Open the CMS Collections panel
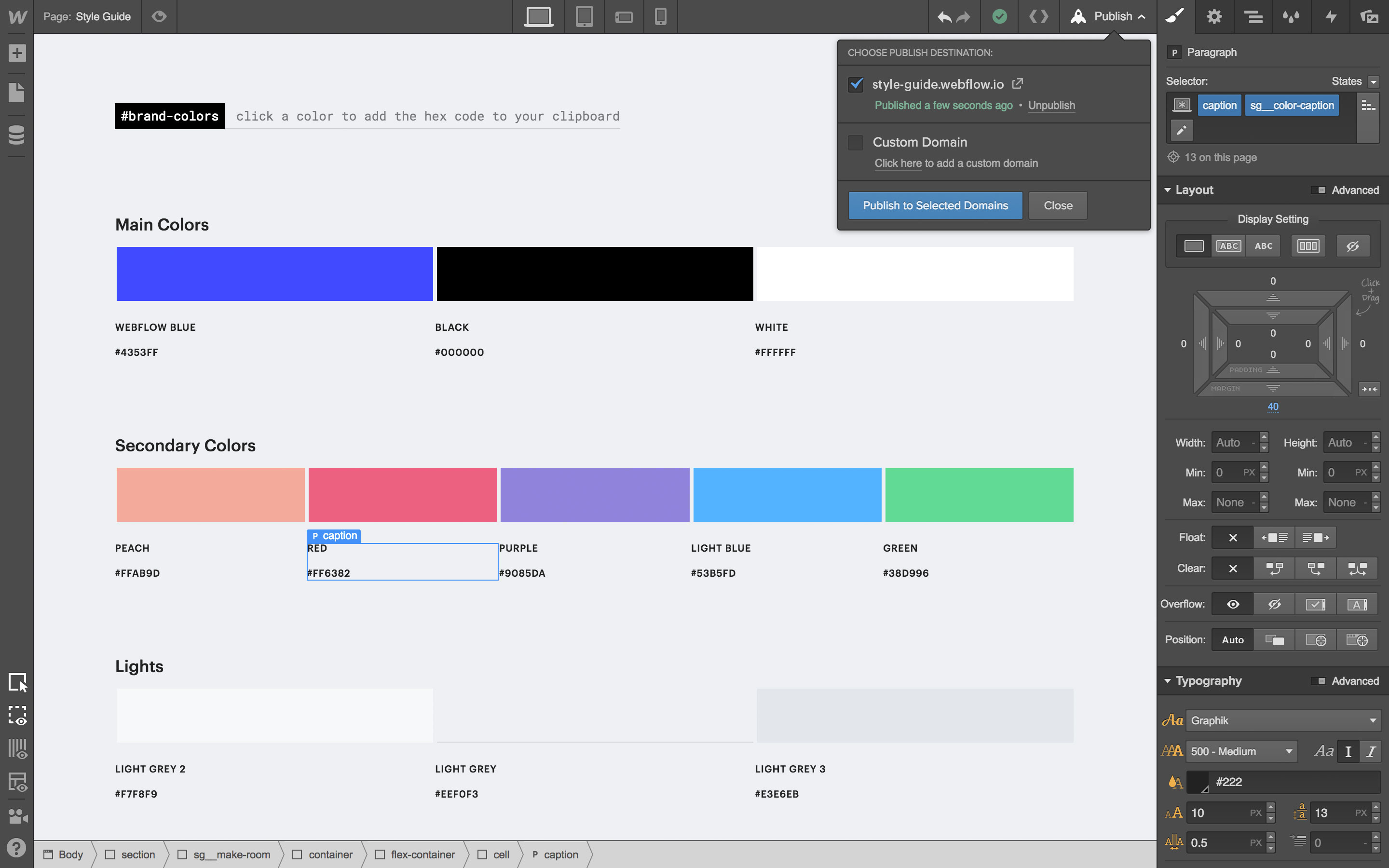Image resolution: width=1389 pixels, height=868 pixels. (x=17, y=136)
